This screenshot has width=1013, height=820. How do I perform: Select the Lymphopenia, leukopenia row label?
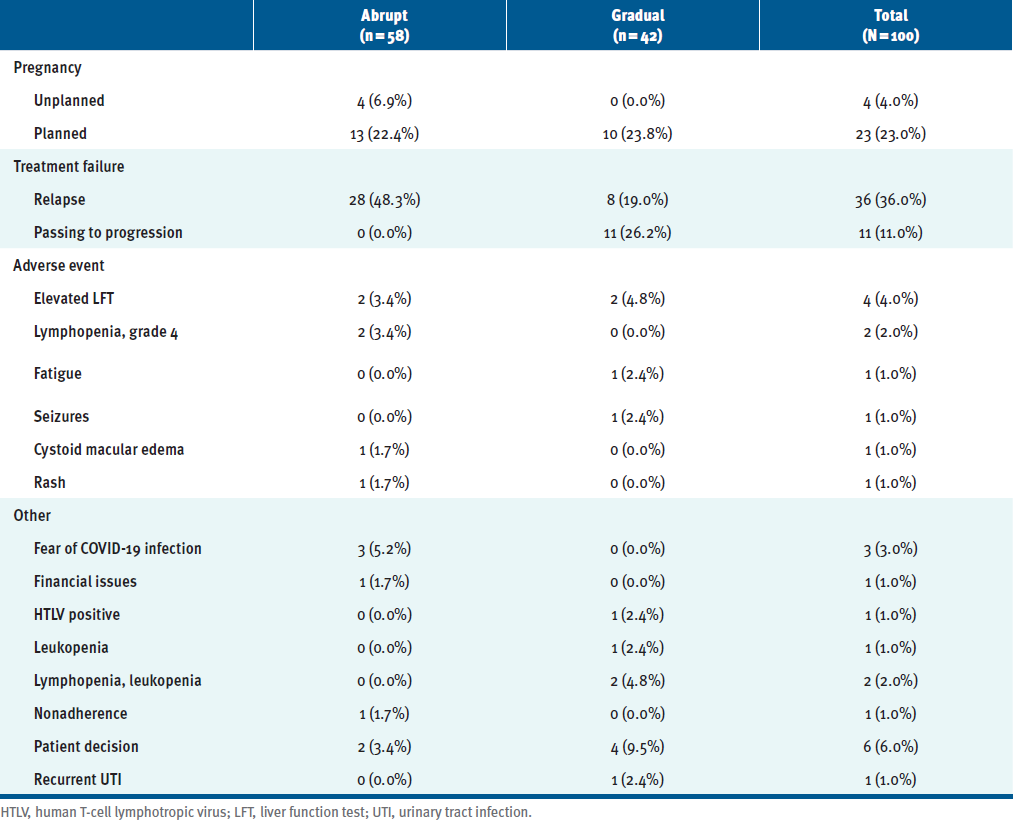118,680
